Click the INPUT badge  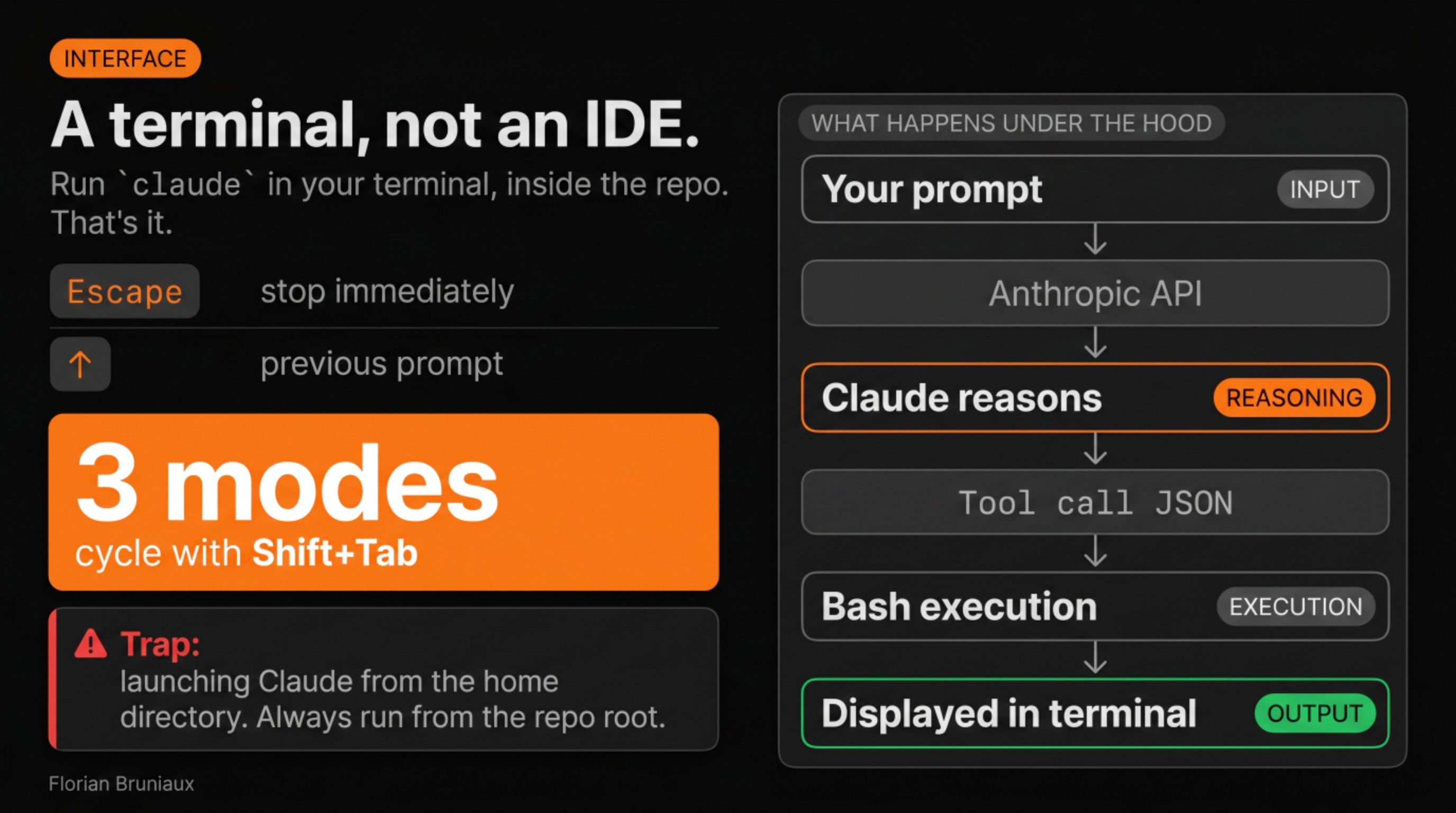(x=1325, y=189)
